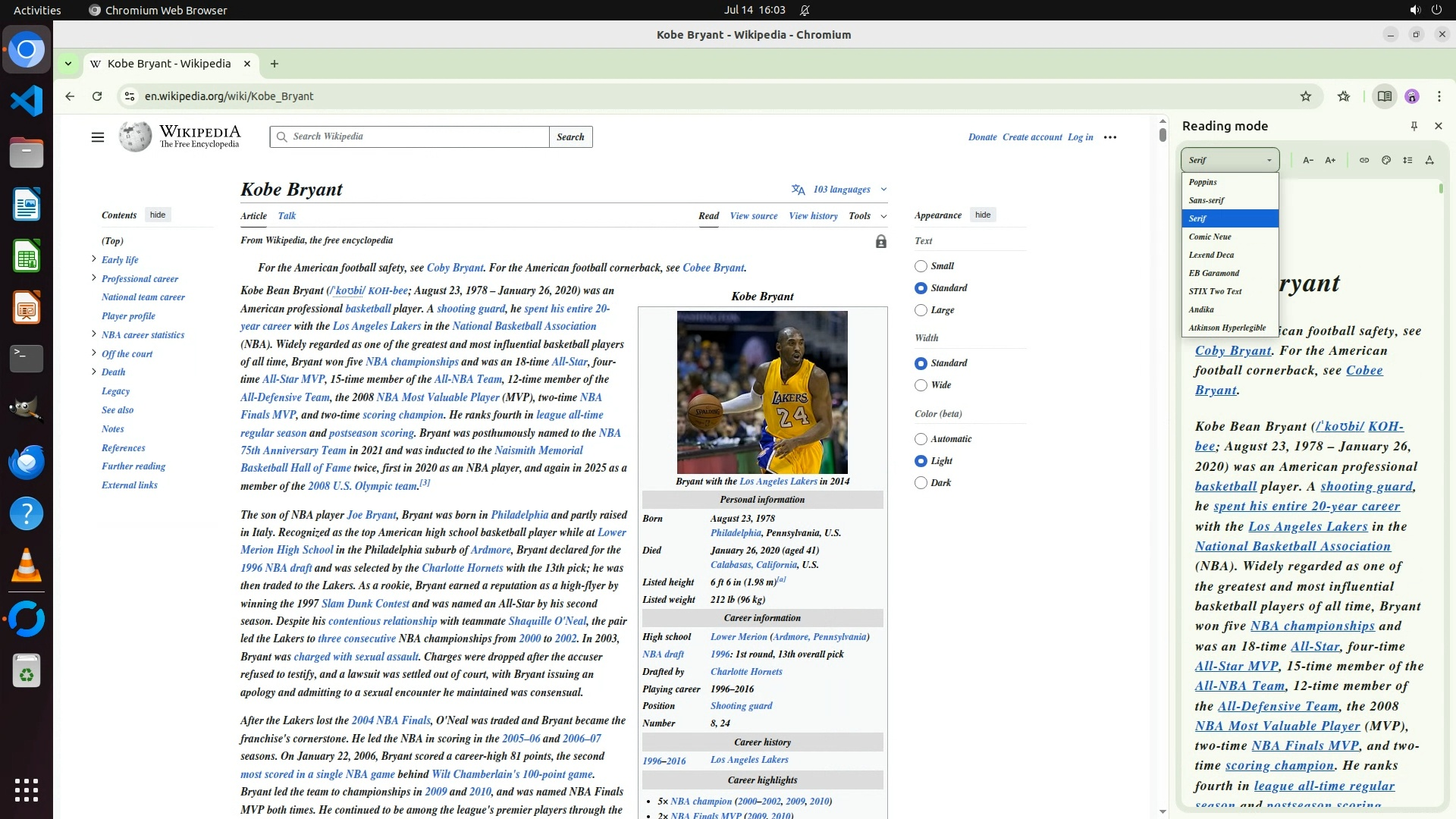Increase reading mode font size (A+)
This screenshot has height=819, width=1456.
tap(1330, 160)
